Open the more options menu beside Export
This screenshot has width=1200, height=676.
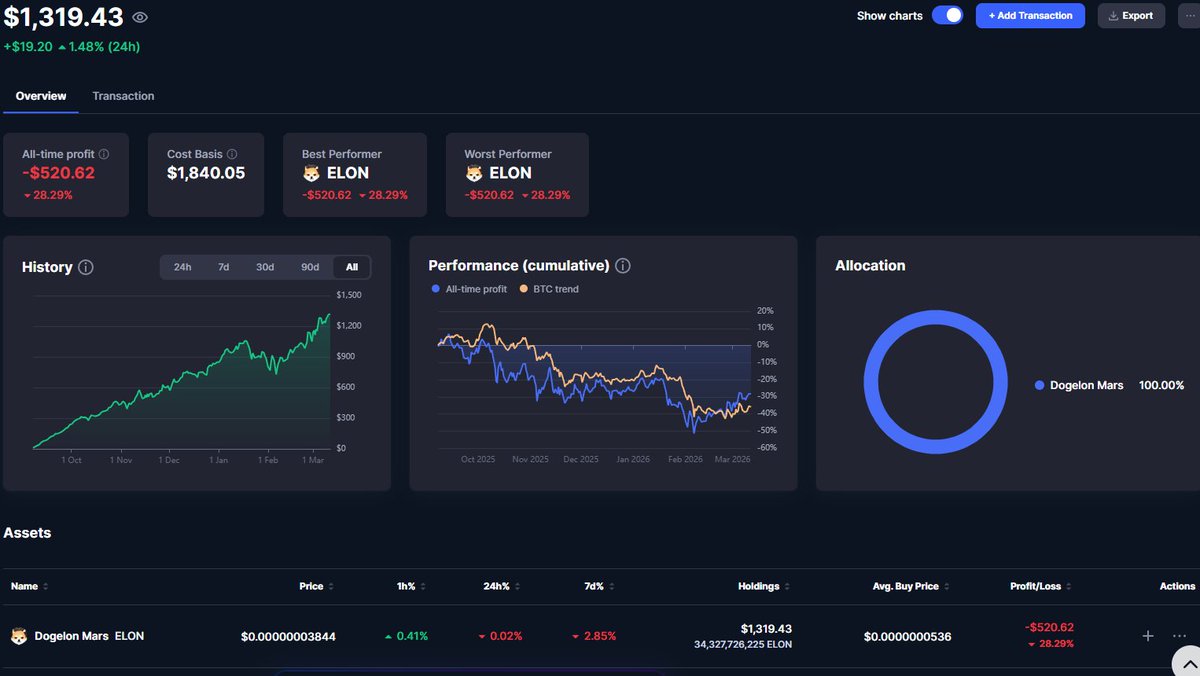tap(1189, 15)
